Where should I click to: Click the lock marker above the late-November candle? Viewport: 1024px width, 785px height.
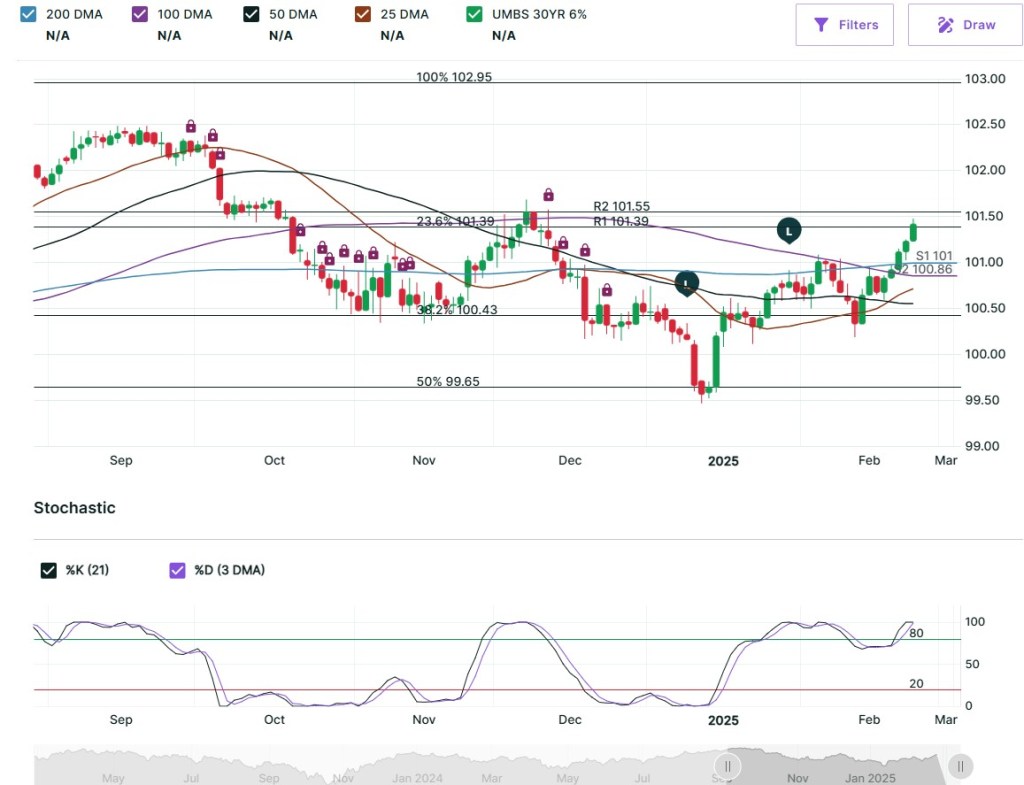(548, 194)
